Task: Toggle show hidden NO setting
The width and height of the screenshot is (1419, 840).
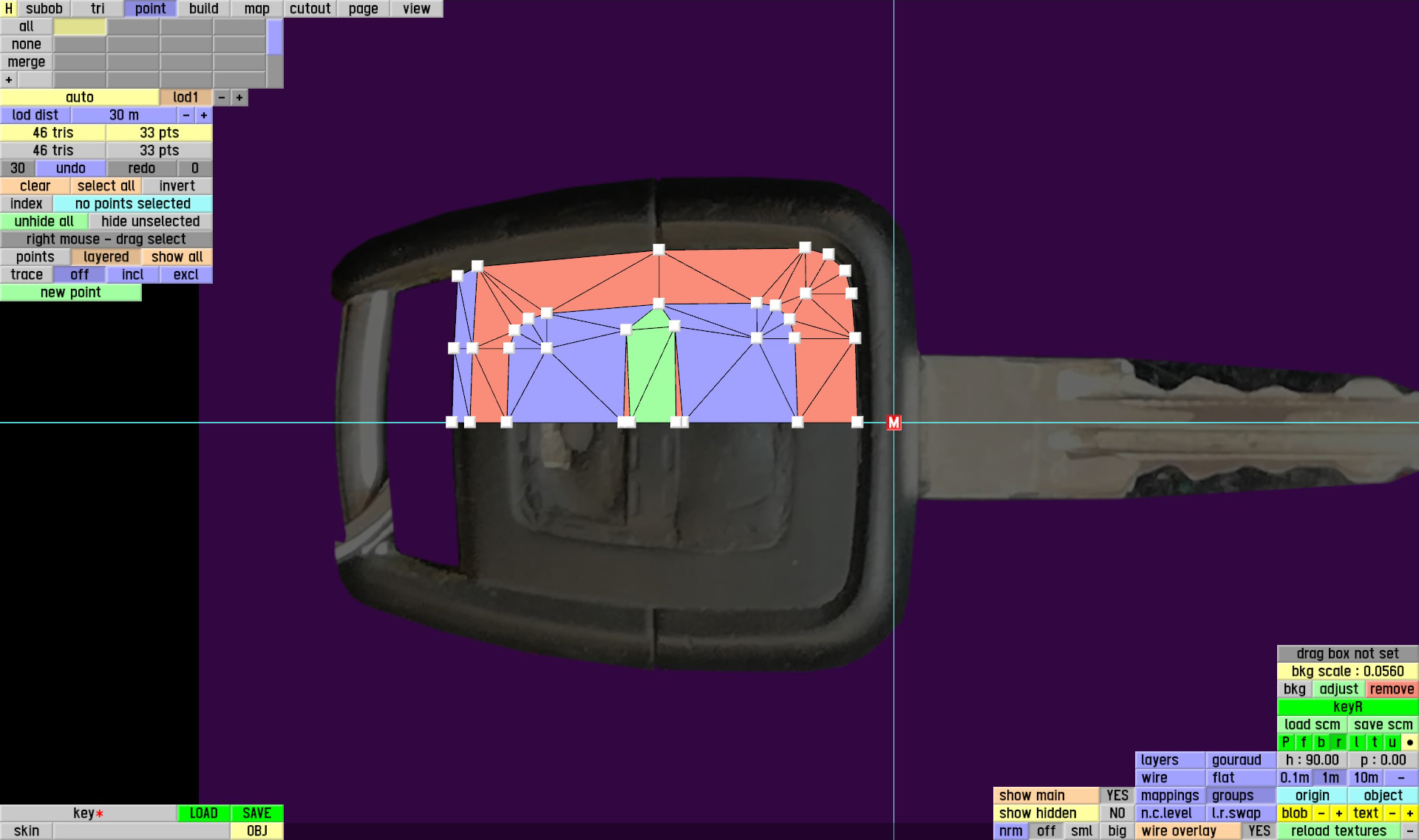Action: (x=1117, y=813)
